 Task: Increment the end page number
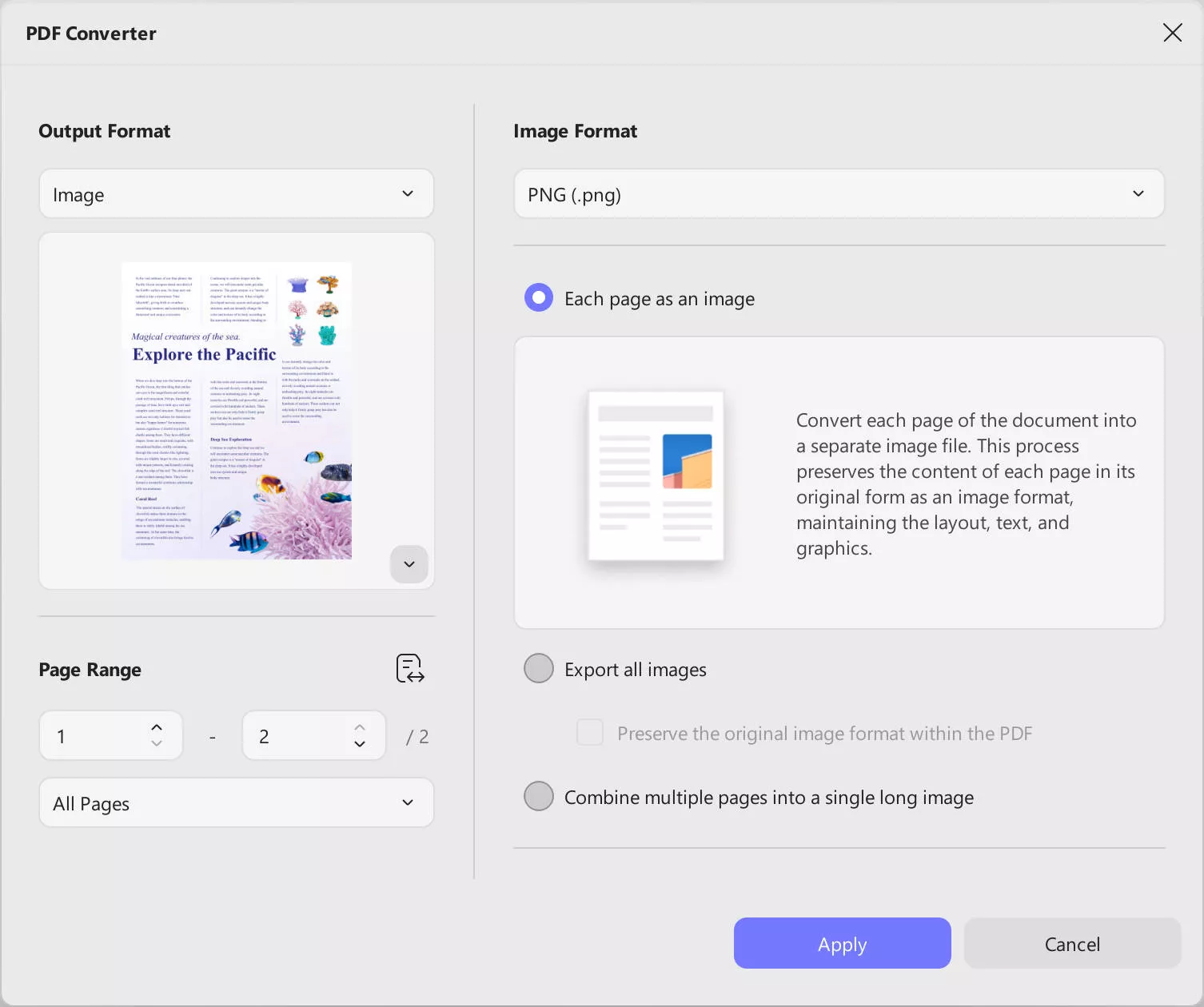360,726
